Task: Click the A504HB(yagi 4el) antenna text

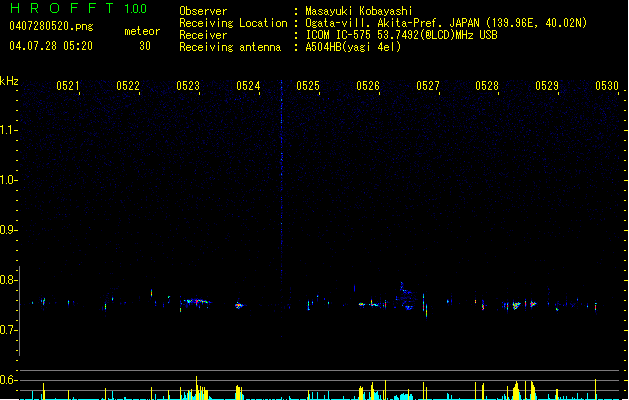Action: point(353,47)
